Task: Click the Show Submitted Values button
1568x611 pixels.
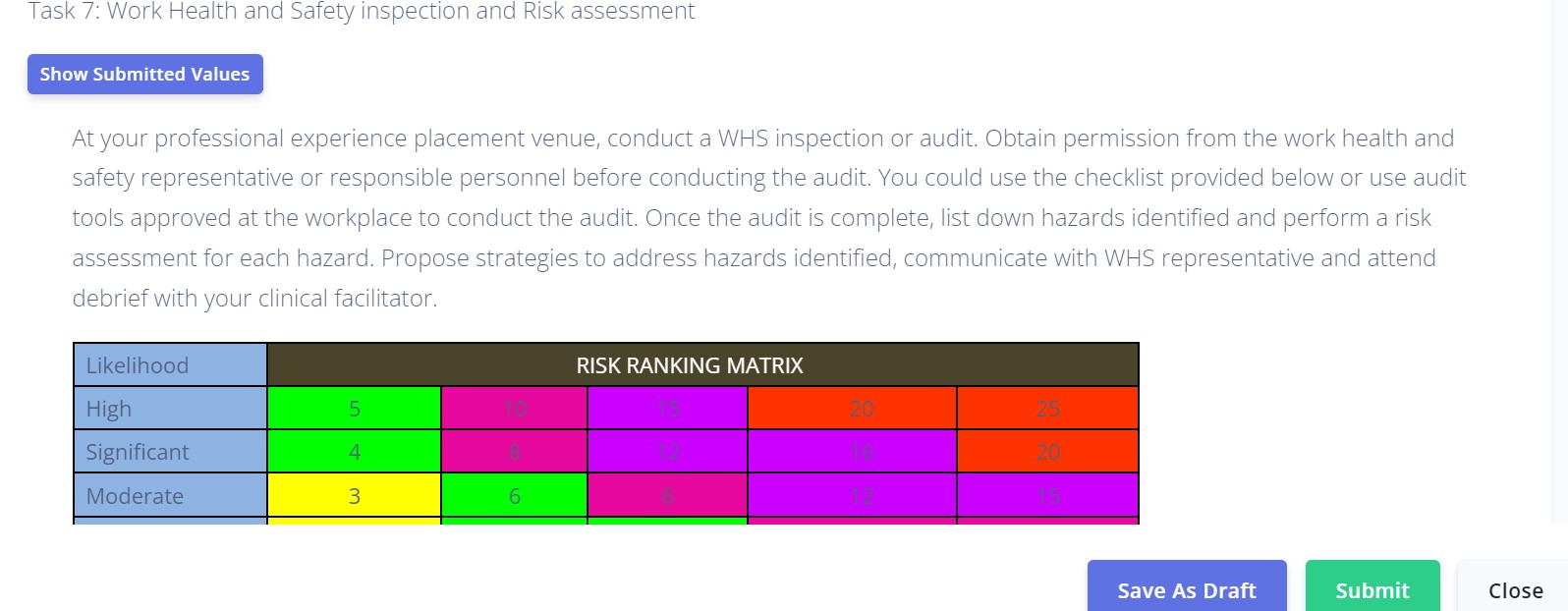Action: coord(143,74)
